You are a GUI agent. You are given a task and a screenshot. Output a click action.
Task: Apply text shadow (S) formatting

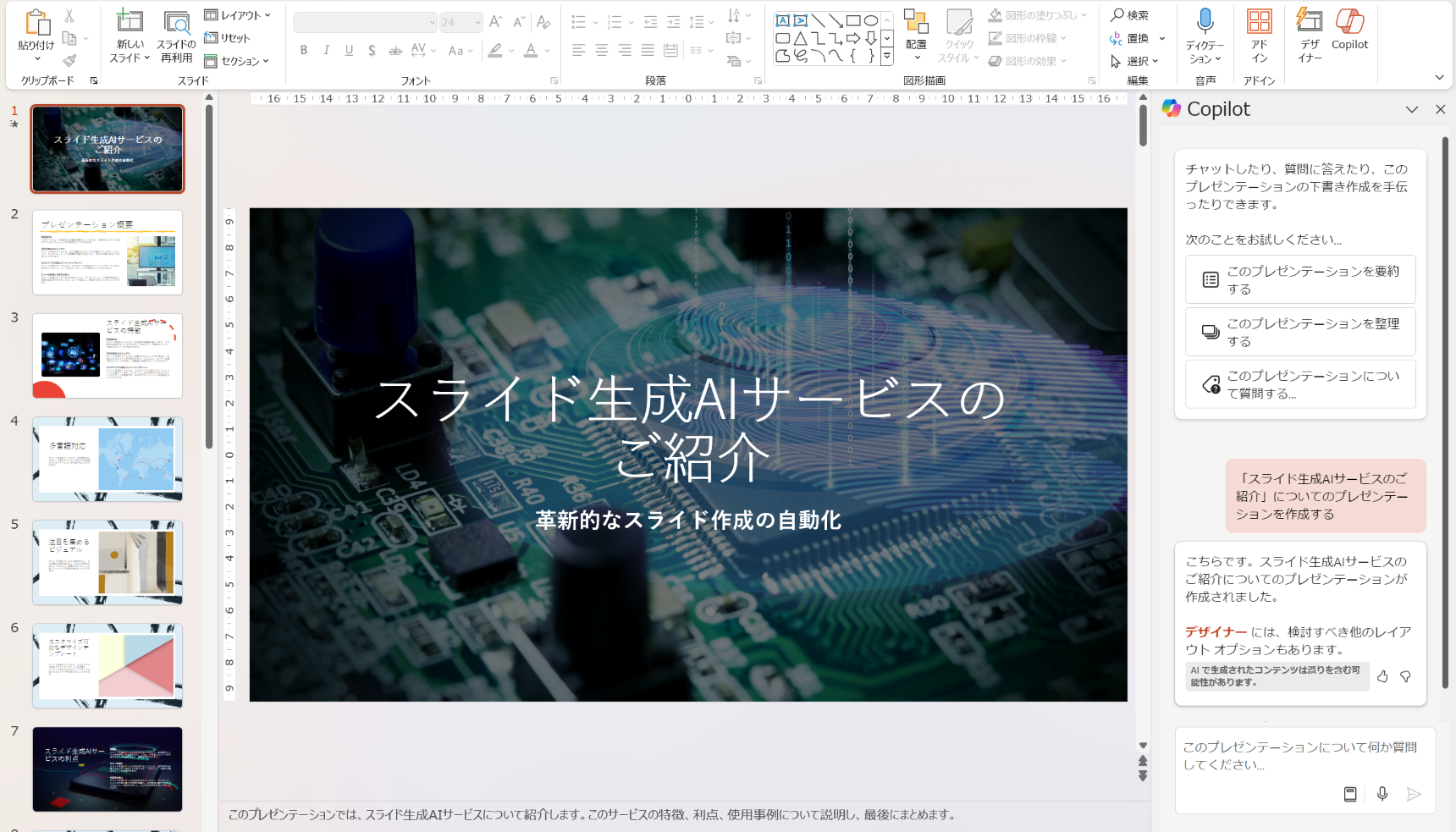click(372, 51)
